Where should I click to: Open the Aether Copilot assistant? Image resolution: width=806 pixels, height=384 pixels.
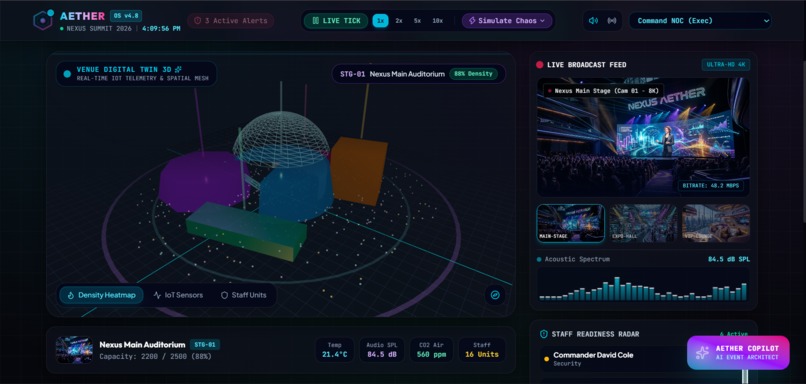[738, 353]
